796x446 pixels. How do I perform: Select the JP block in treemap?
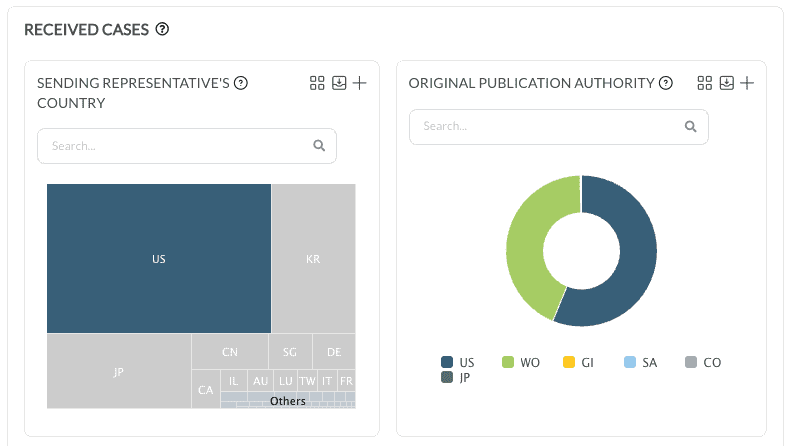pos(119,371)
